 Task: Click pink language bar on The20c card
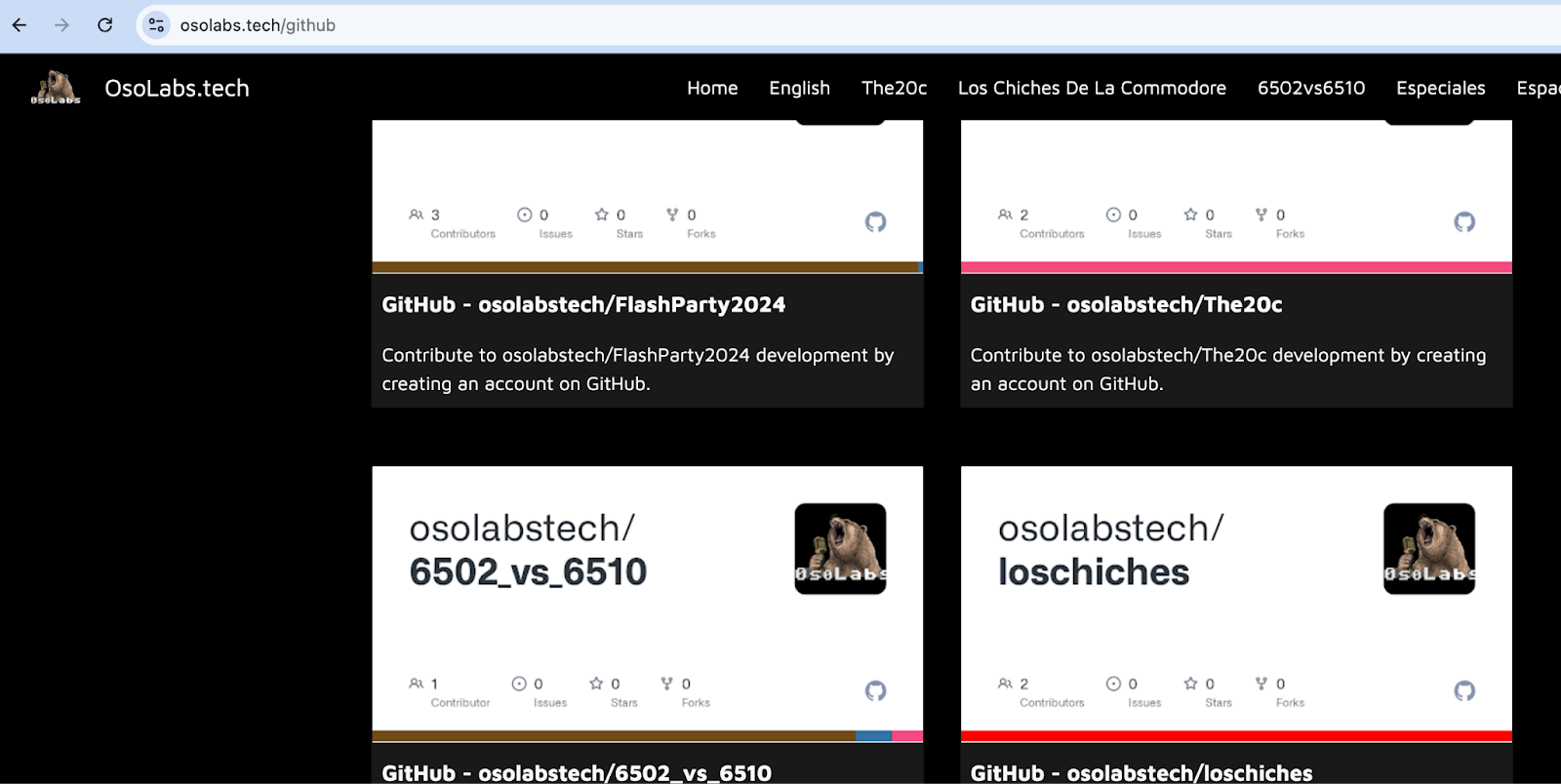click(1236, 267)
